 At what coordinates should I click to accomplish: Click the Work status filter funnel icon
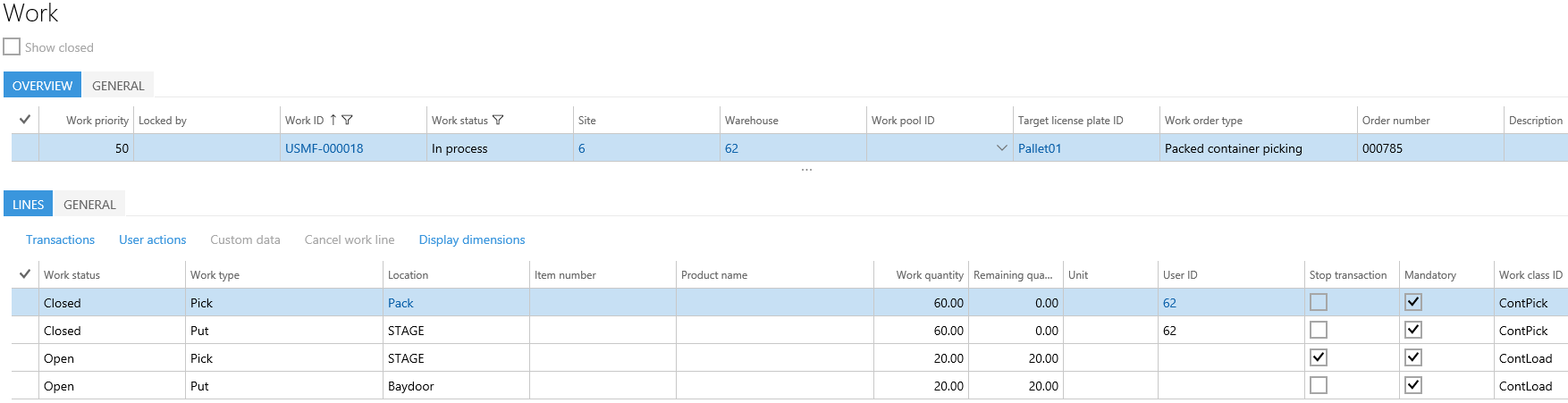tap(498, 120)
